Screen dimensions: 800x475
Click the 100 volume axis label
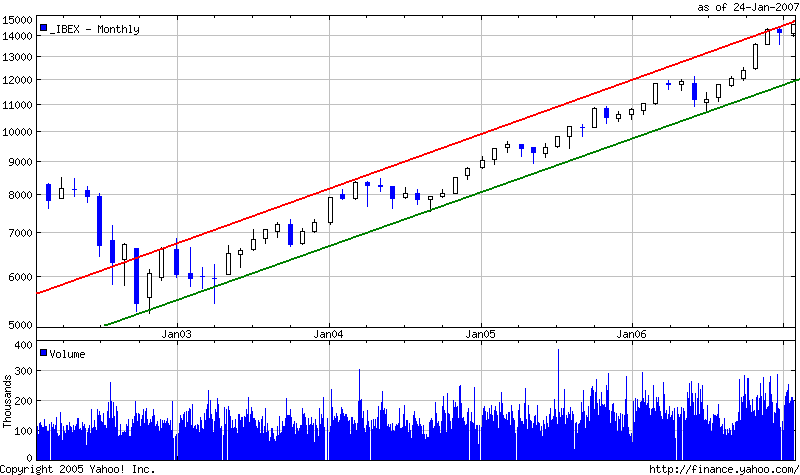click(x=23, y=431)
